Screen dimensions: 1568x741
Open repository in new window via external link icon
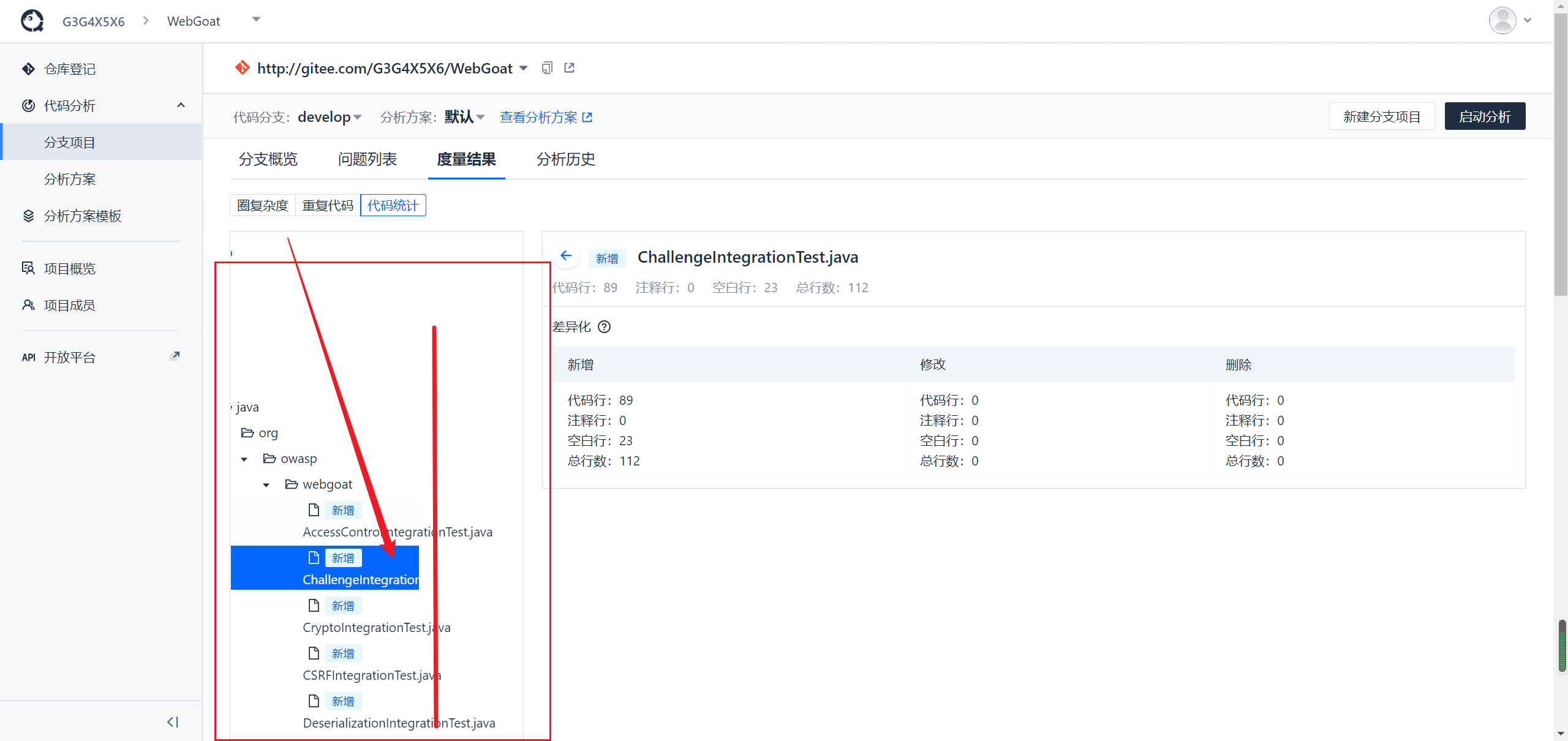coord(569,67)
